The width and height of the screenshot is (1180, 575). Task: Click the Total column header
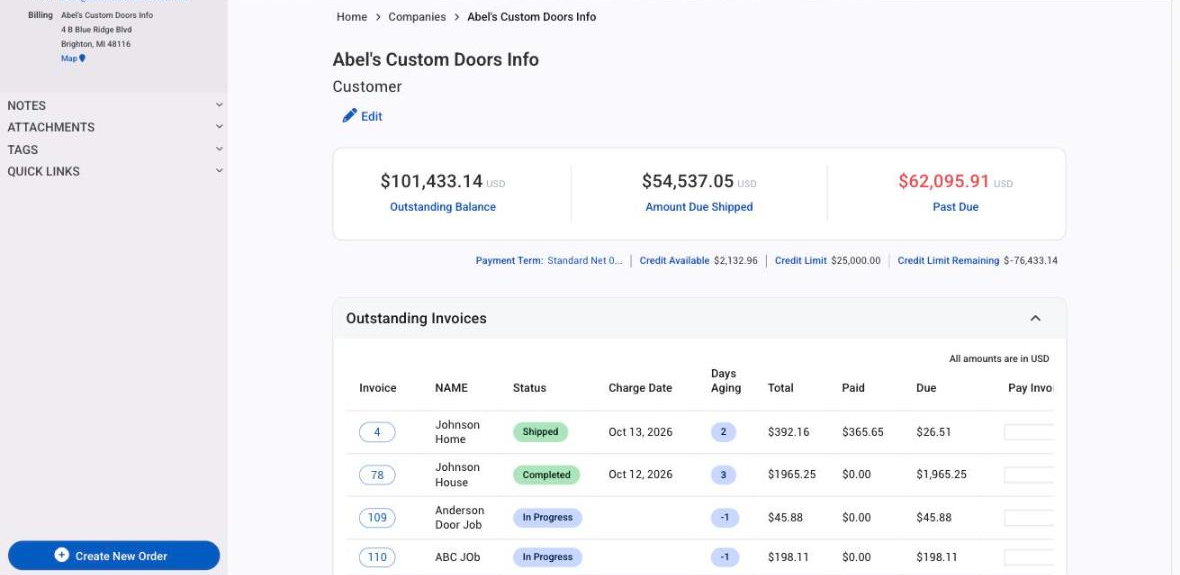(780, 388)
